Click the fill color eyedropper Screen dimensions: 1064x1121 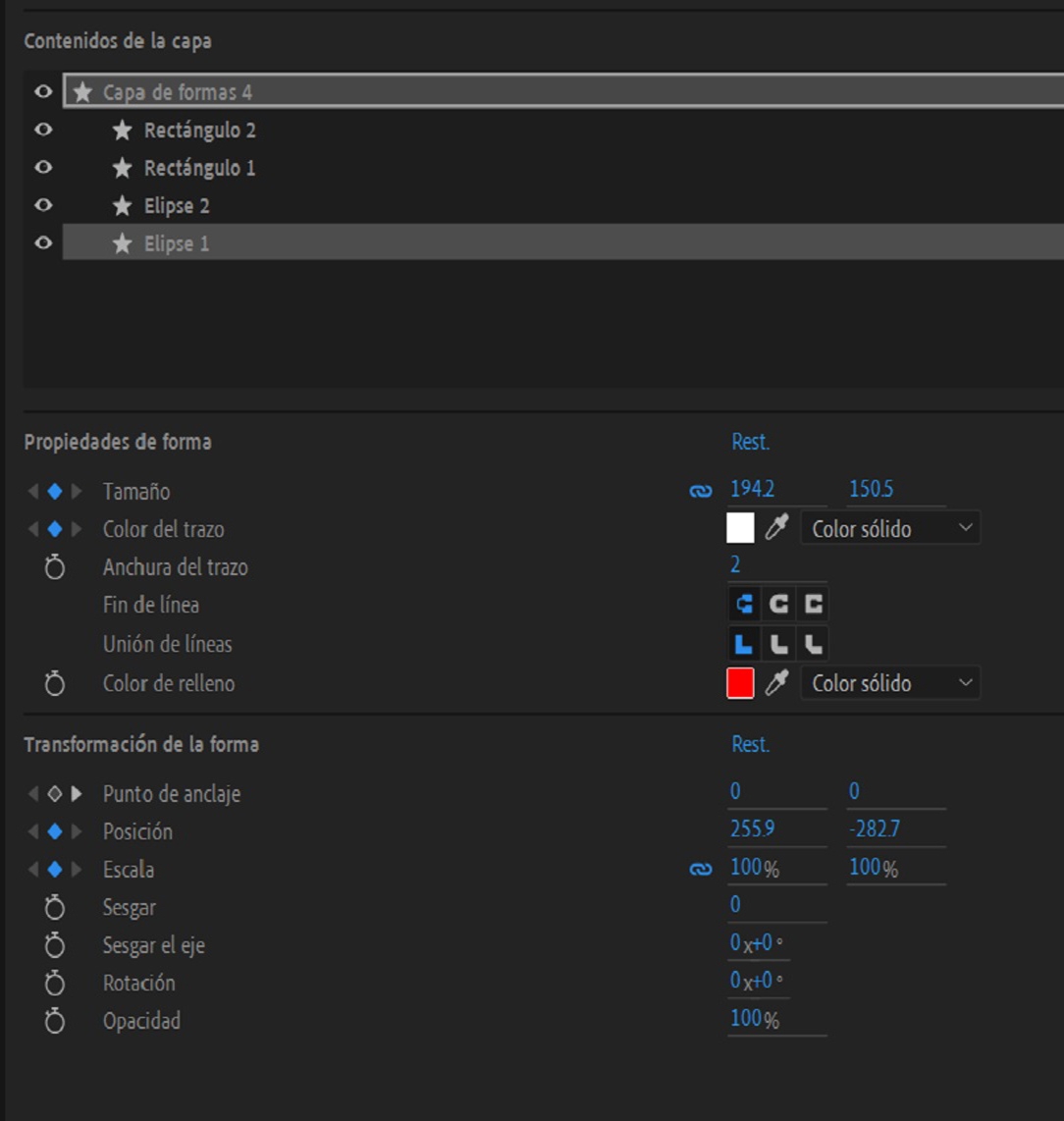point(775,683)
